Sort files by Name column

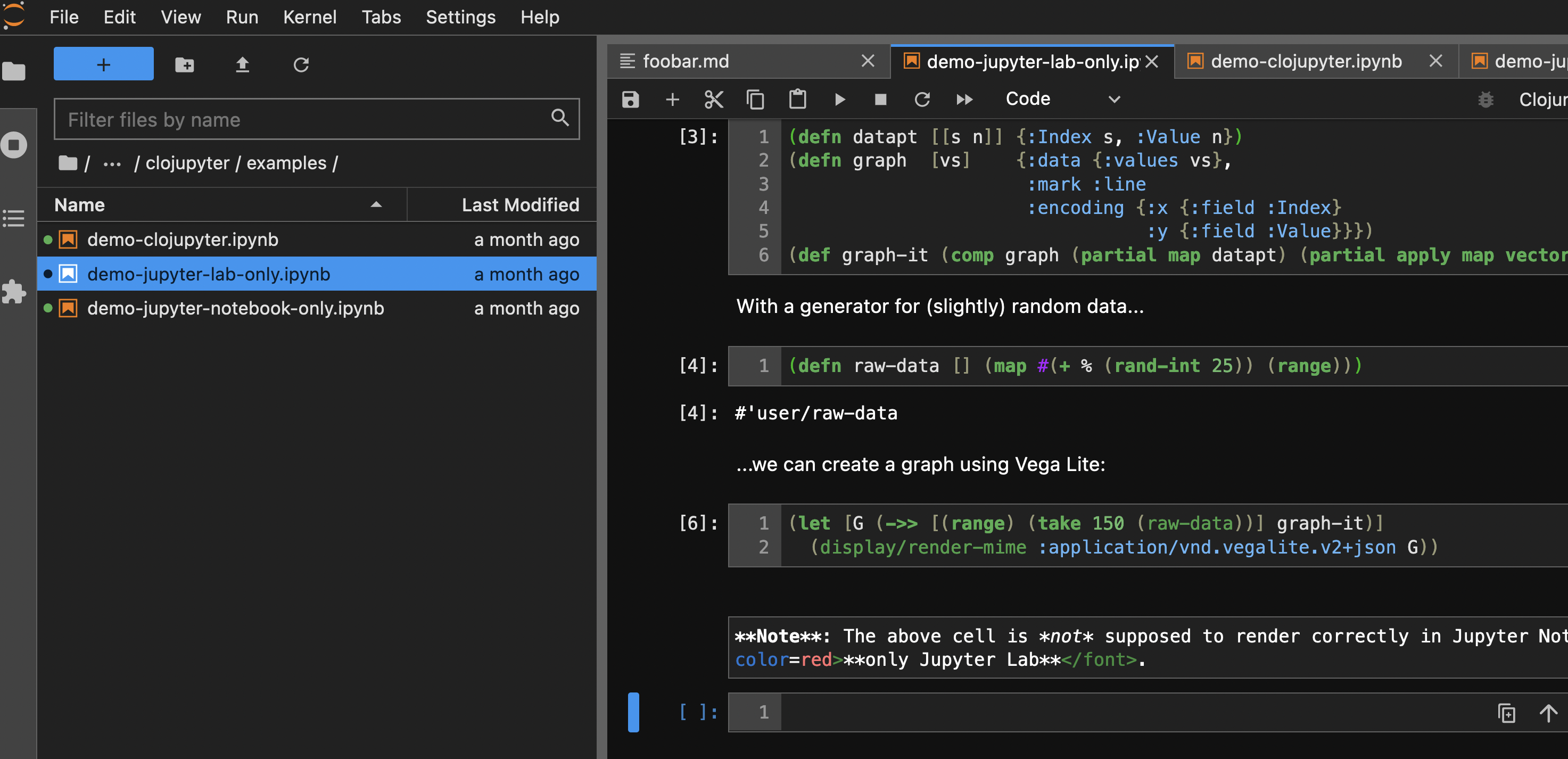click(221, 204)
